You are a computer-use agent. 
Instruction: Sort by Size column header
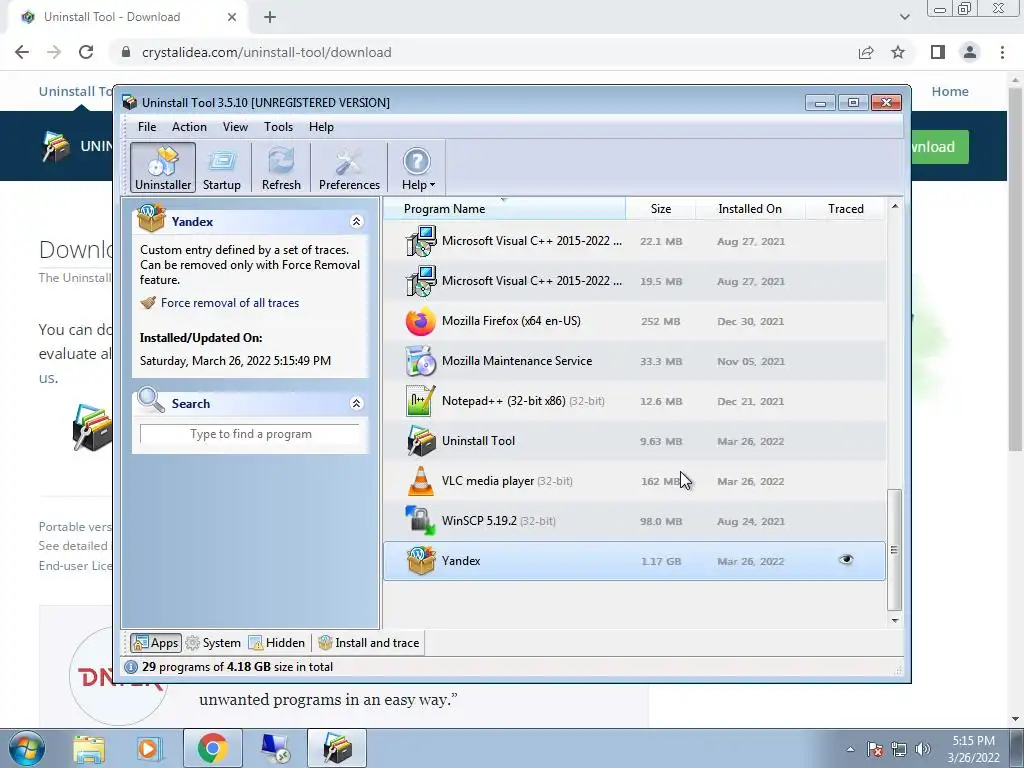click(x=660, y=208)
